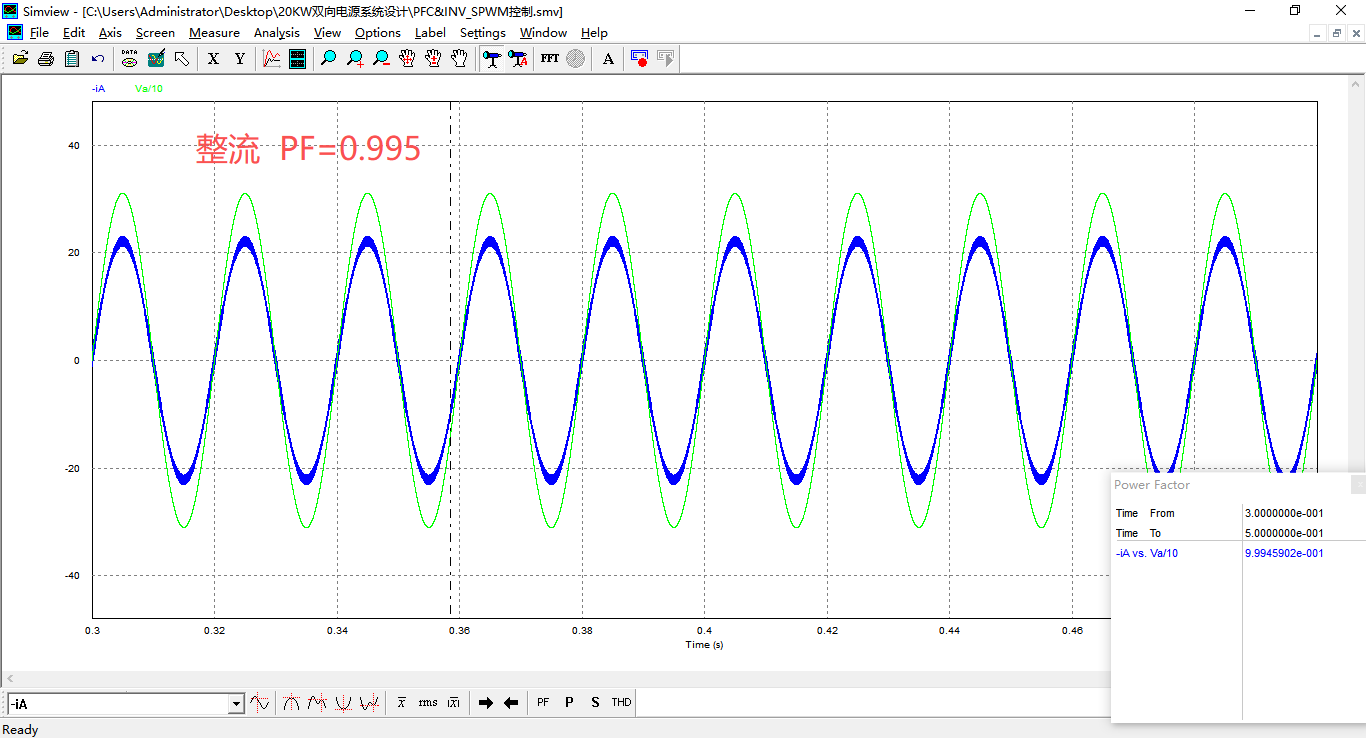Open the Measure menu
The height and width of the screenshot is (738, 1366).
[214, 32]
